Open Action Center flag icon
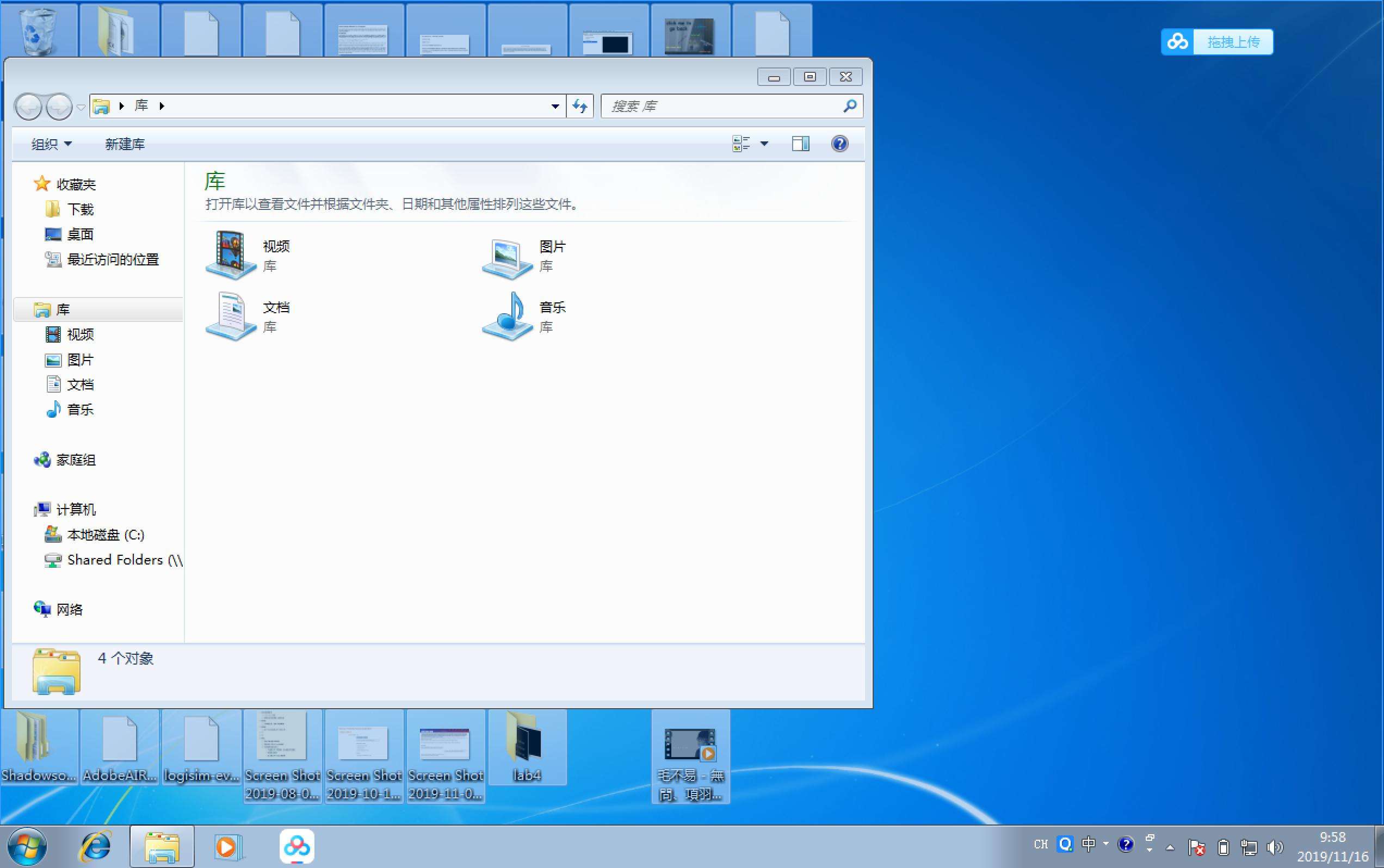 click(x=1197, y=847)
